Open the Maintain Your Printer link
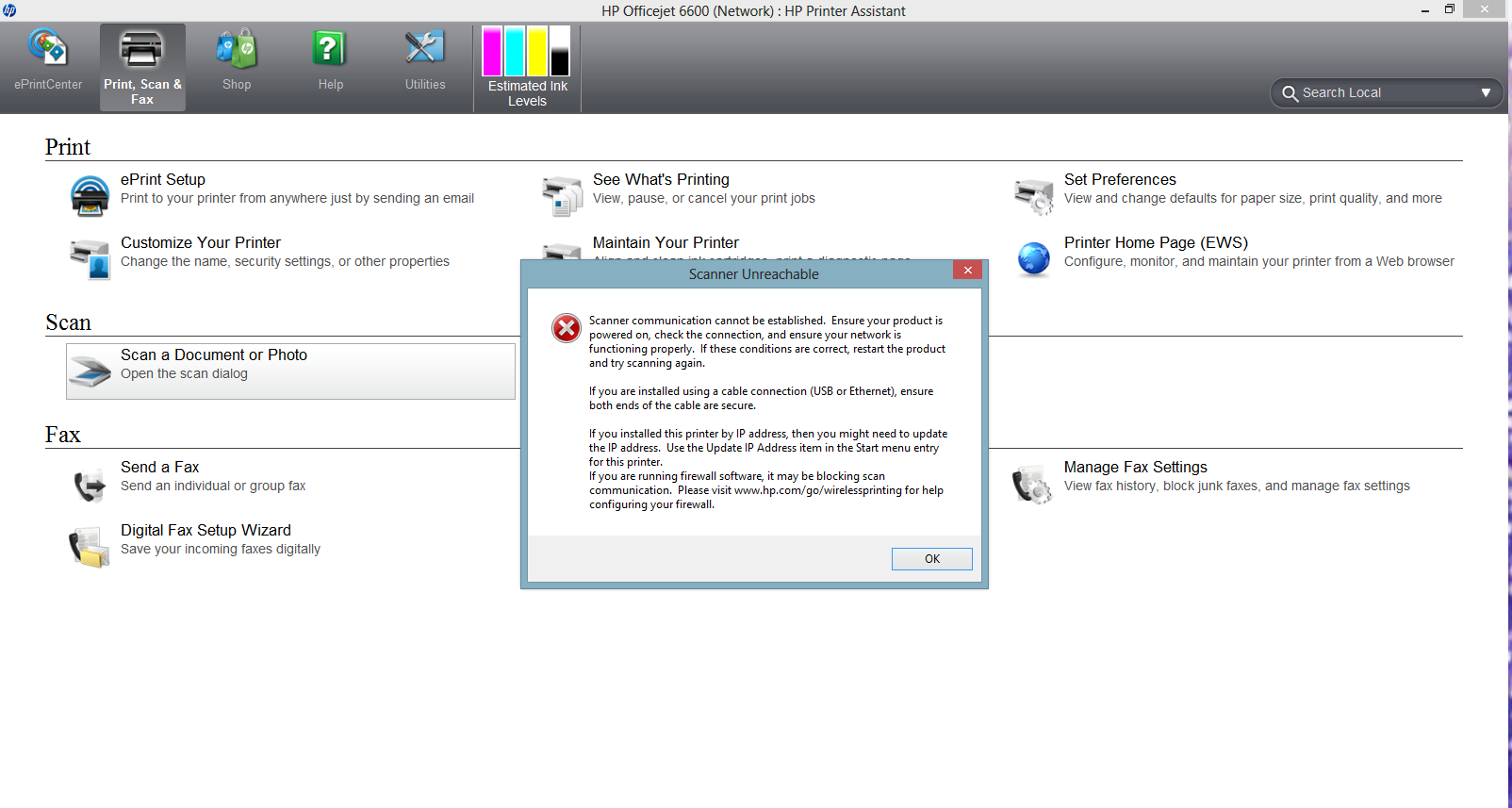 pos(666,242)
